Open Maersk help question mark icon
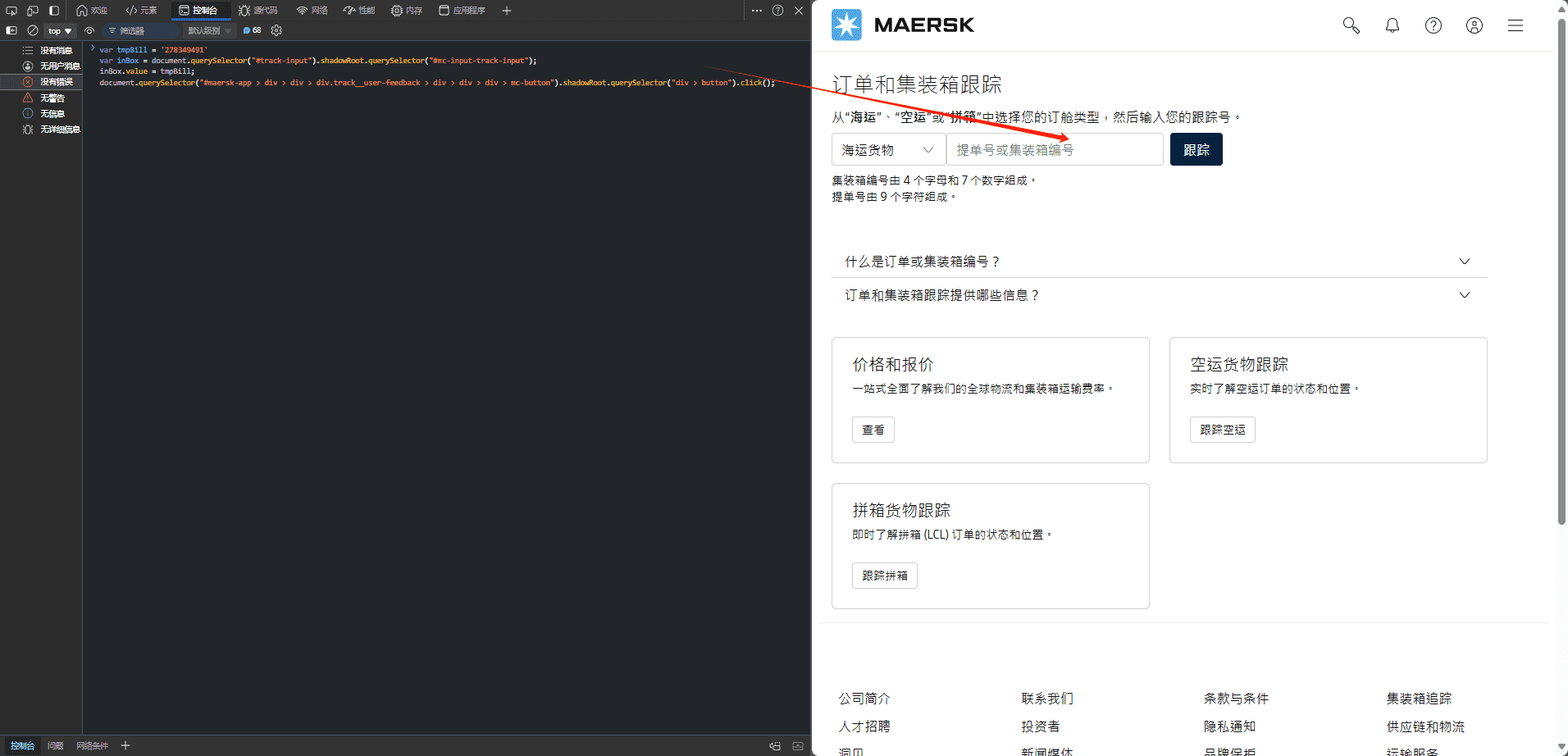 [x=1434, y=25]
